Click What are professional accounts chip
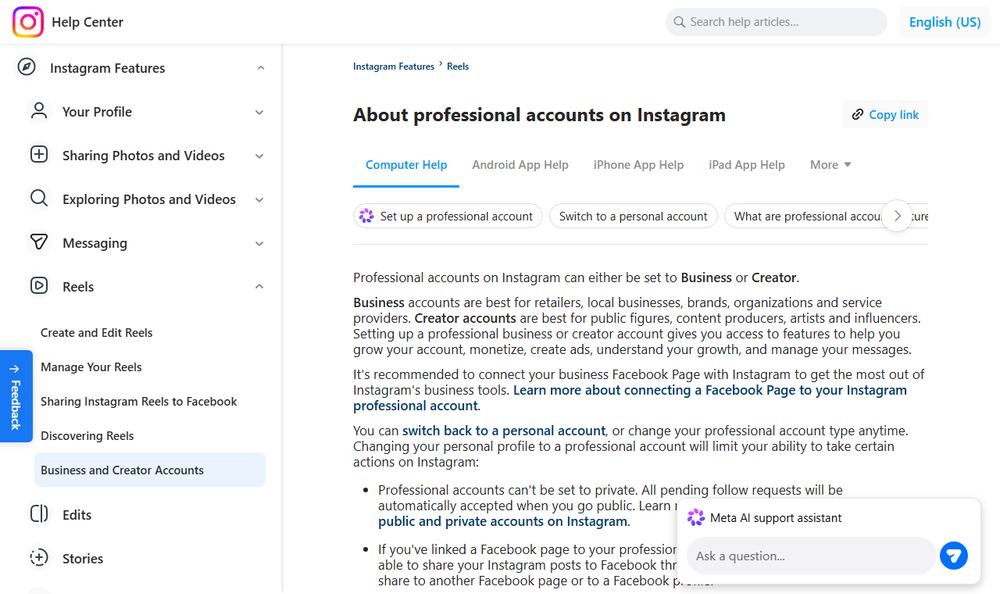Image resolution: width=1000 pixels, height=594 pixels. pos(807,216)
